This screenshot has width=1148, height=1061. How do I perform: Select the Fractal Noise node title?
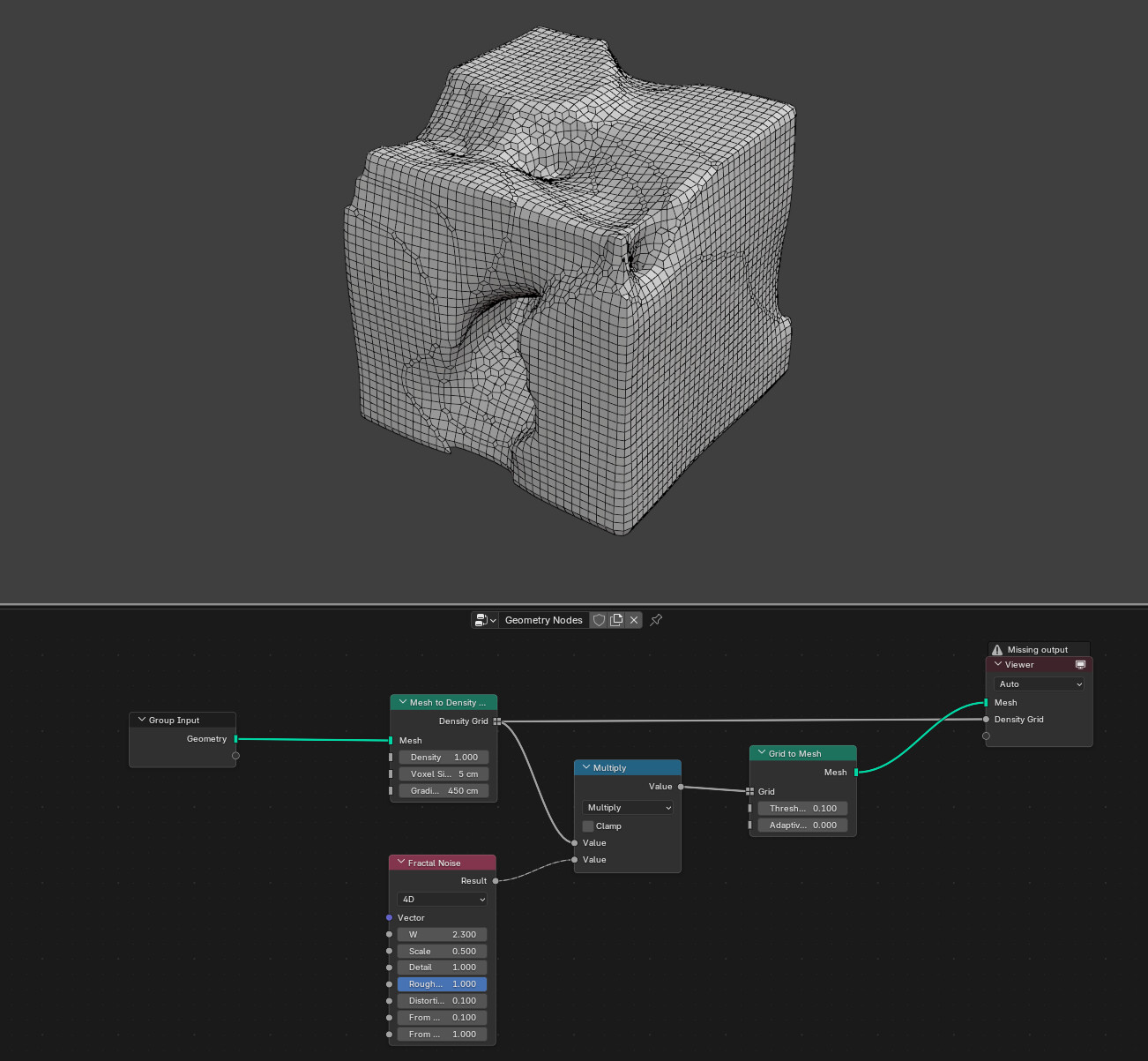[x=434, y=863]
